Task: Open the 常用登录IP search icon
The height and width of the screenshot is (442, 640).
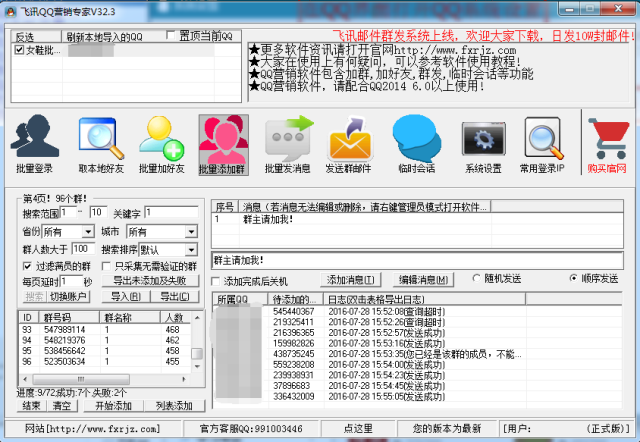Action: point(543,145)
